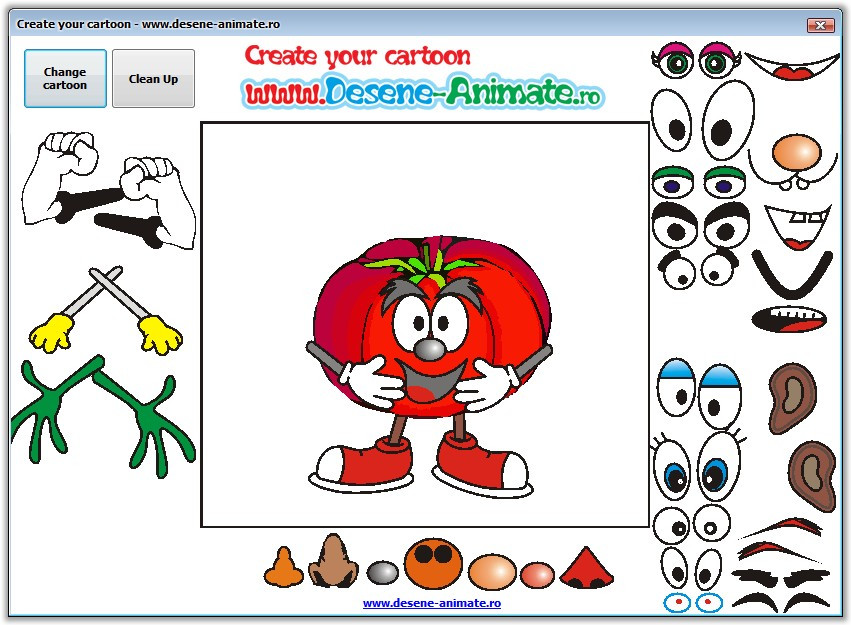The height and width of the screenshot is (625, 851).
Task: Pick the blue eyes with eyelashes
Action: [698, 467]
